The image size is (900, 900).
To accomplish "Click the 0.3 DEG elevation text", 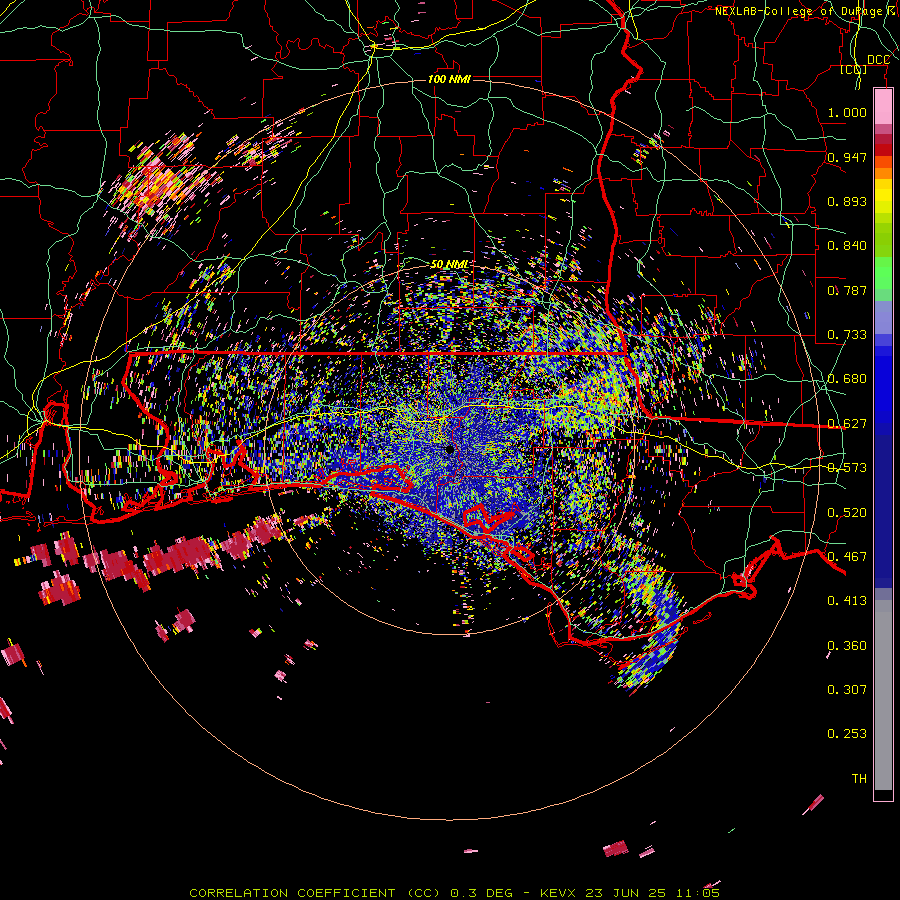I will 481,893.
